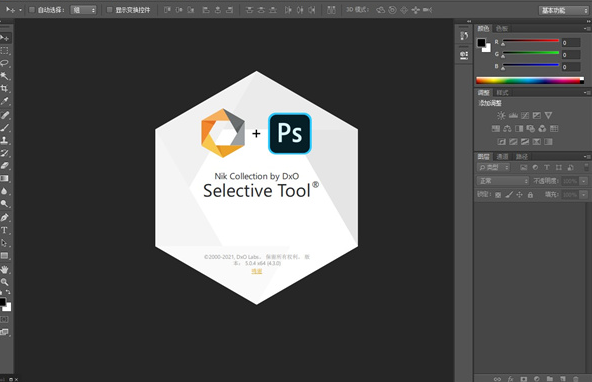Select the Lasso tool

(x=5, y=63)
